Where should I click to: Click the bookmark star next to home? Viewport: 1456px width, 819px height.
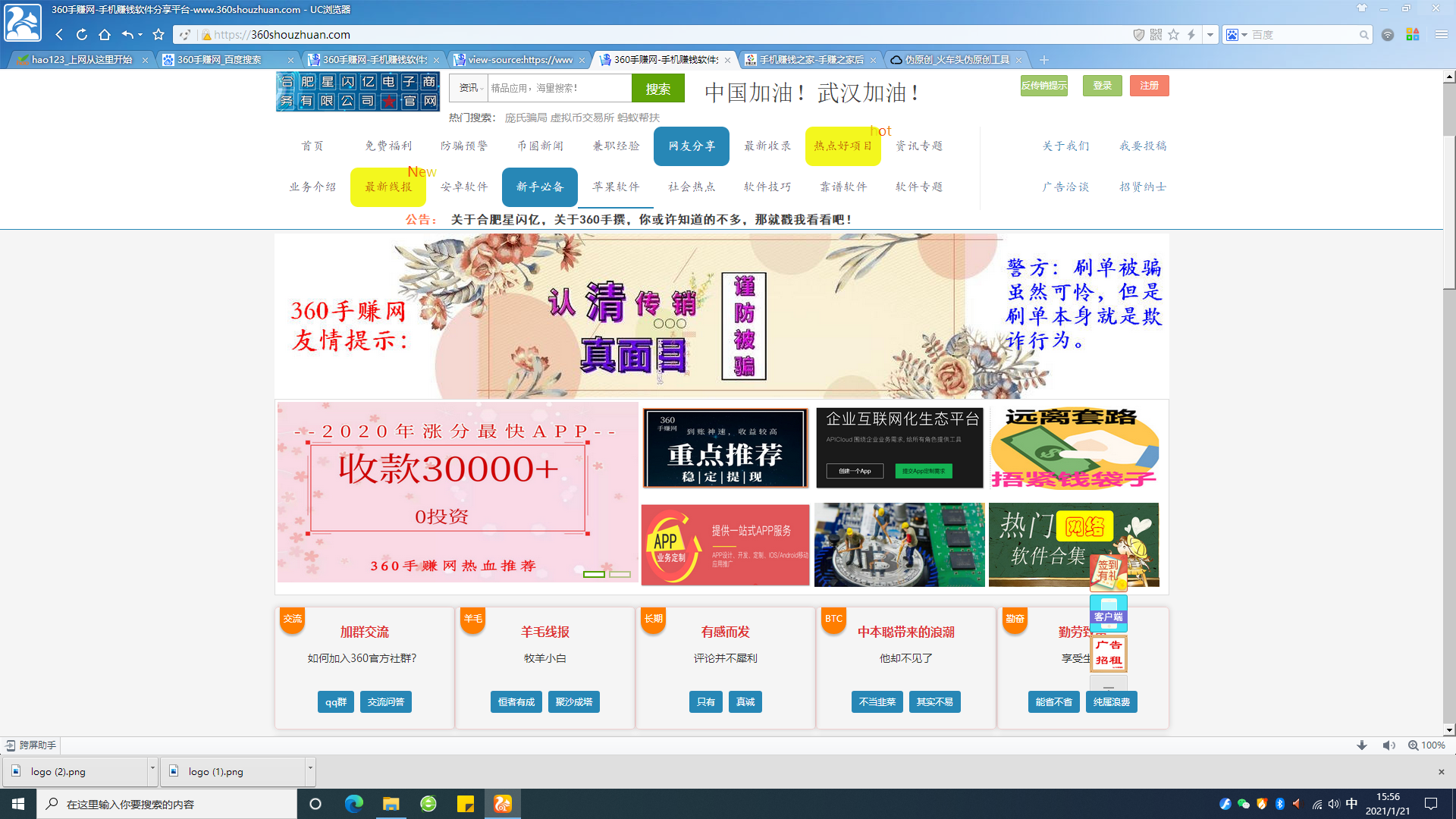coord(158,35)
